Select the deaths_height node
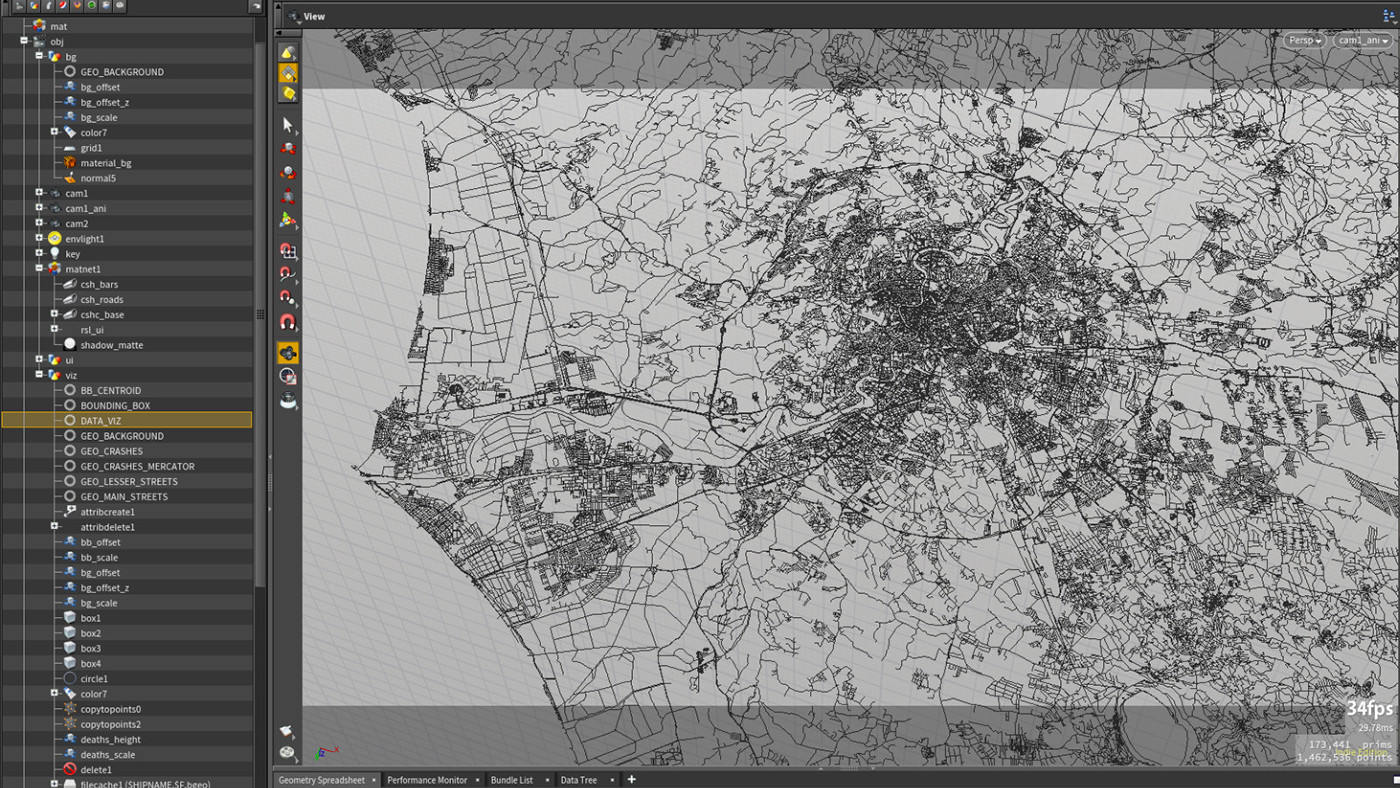1400x788 pixels. 111,739
